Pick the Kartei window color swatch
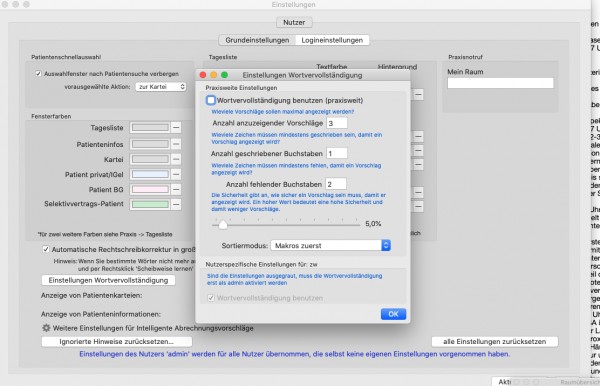The height and width of the screenshot is (386, 600). click(x=150, y=159)
